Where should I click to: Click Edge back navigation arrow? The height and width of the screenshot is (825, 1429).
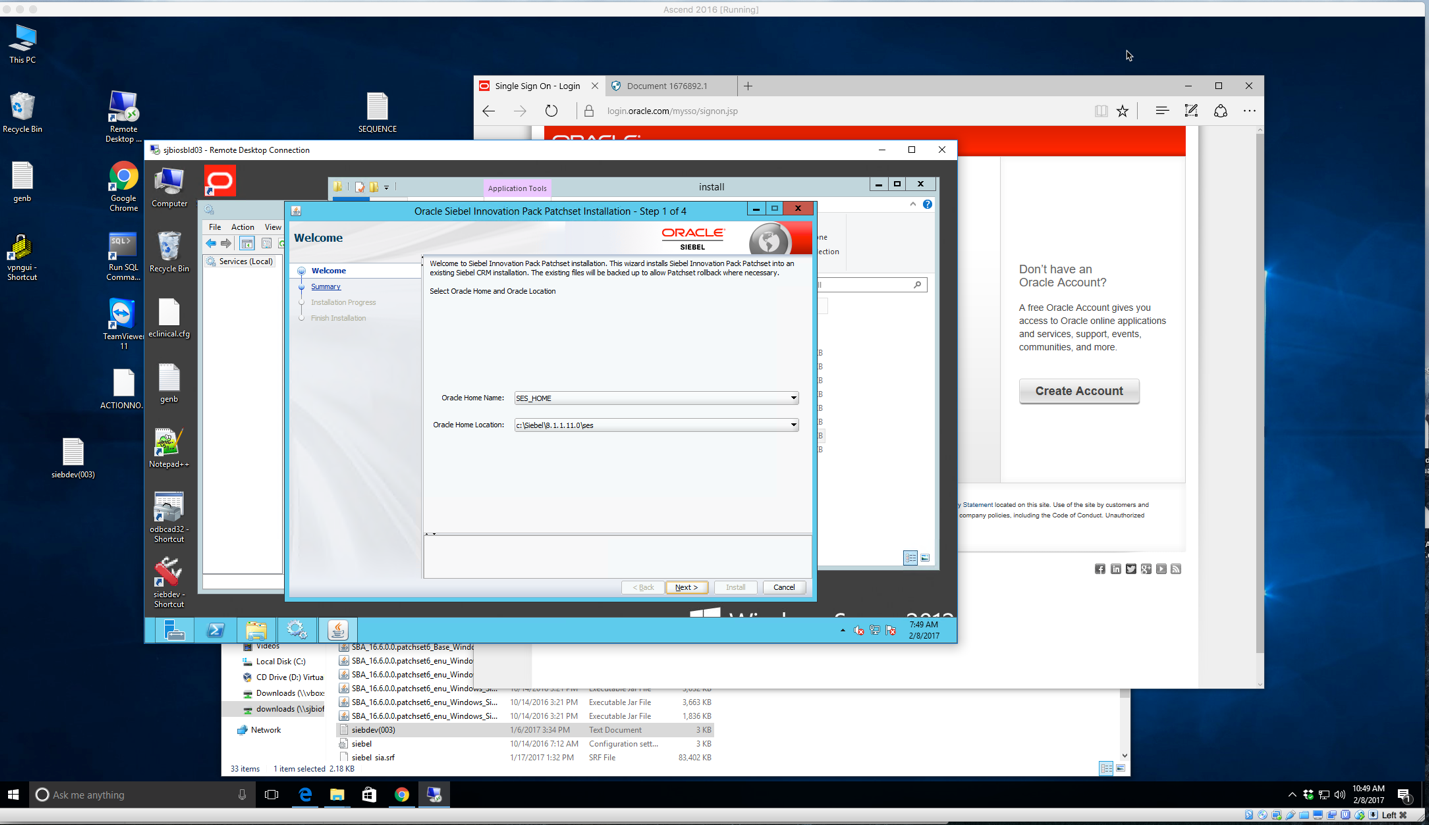[x=488, y=111]
